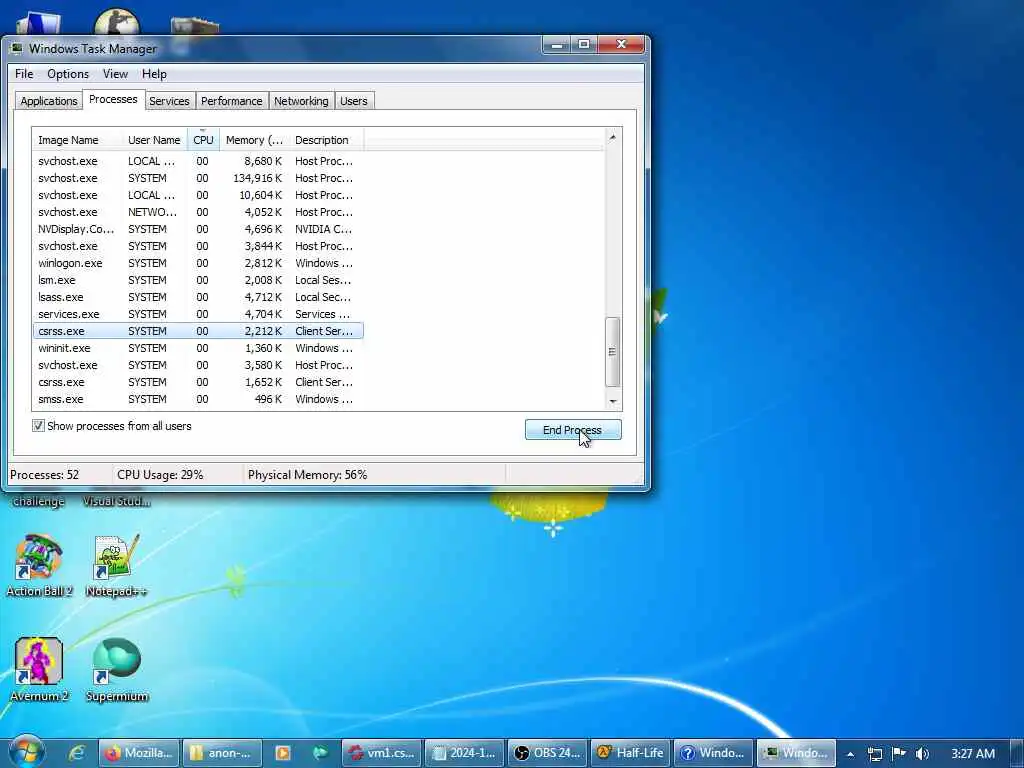Select the NVDisplay.Co... process row
The width and height of the screenshot is (1024, 768).
click(197, 229)
